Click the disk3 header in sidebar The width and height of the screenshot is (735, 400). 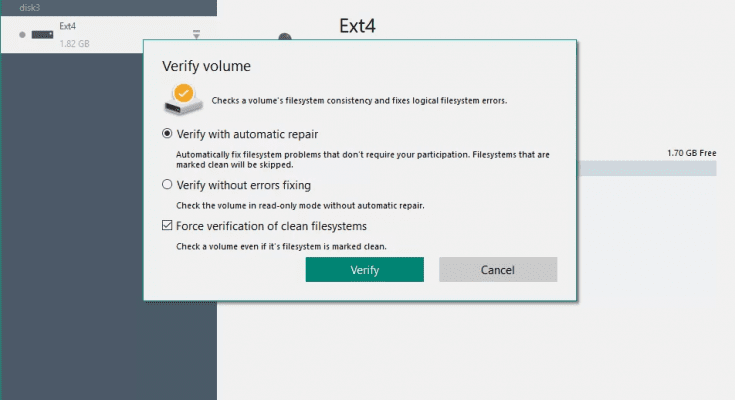[30, 8]
